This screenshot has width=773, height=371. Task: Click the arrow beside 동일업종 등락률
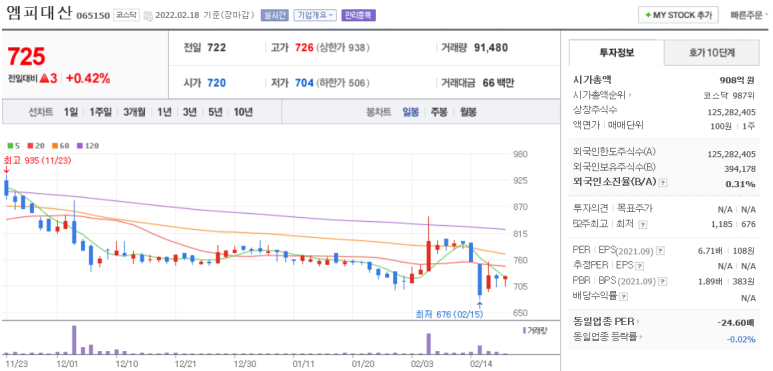click(642, 337)
